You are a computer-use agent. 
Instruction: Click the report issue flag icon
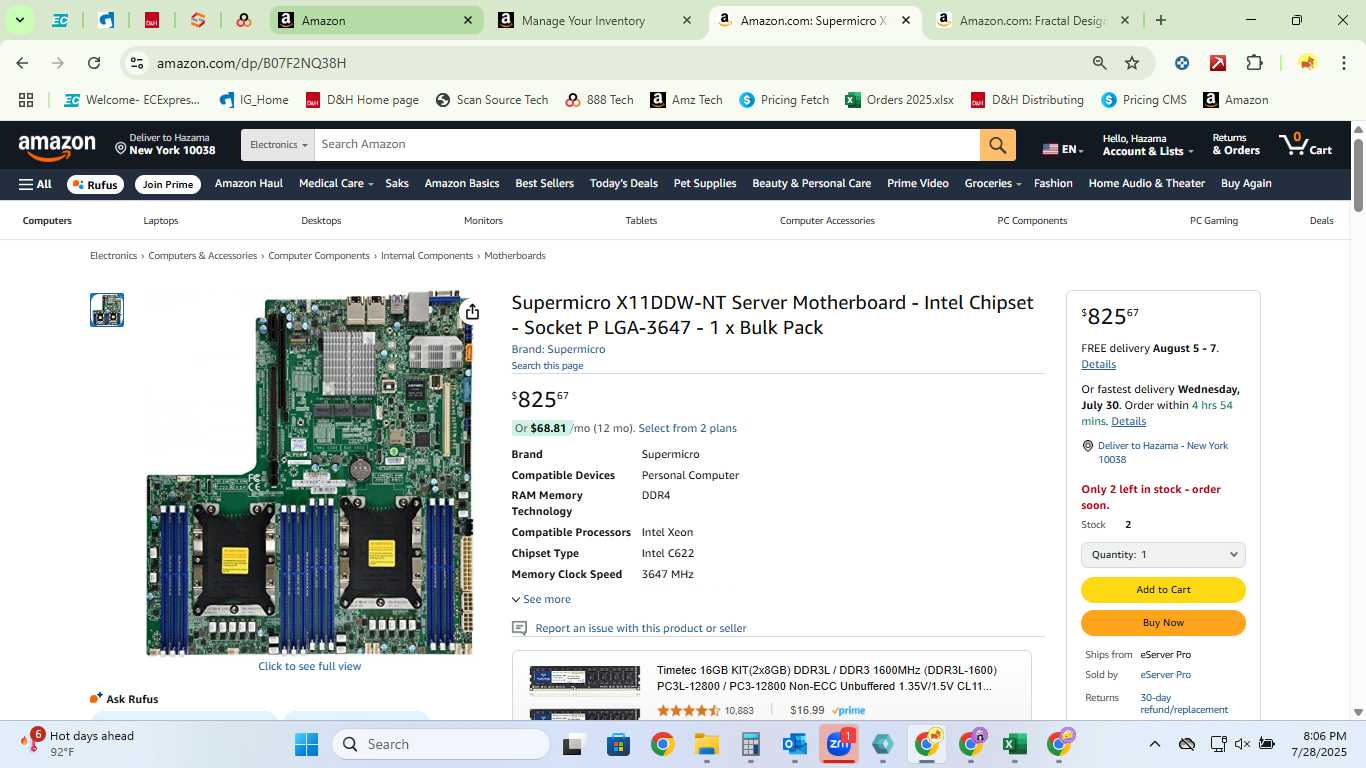519,628
